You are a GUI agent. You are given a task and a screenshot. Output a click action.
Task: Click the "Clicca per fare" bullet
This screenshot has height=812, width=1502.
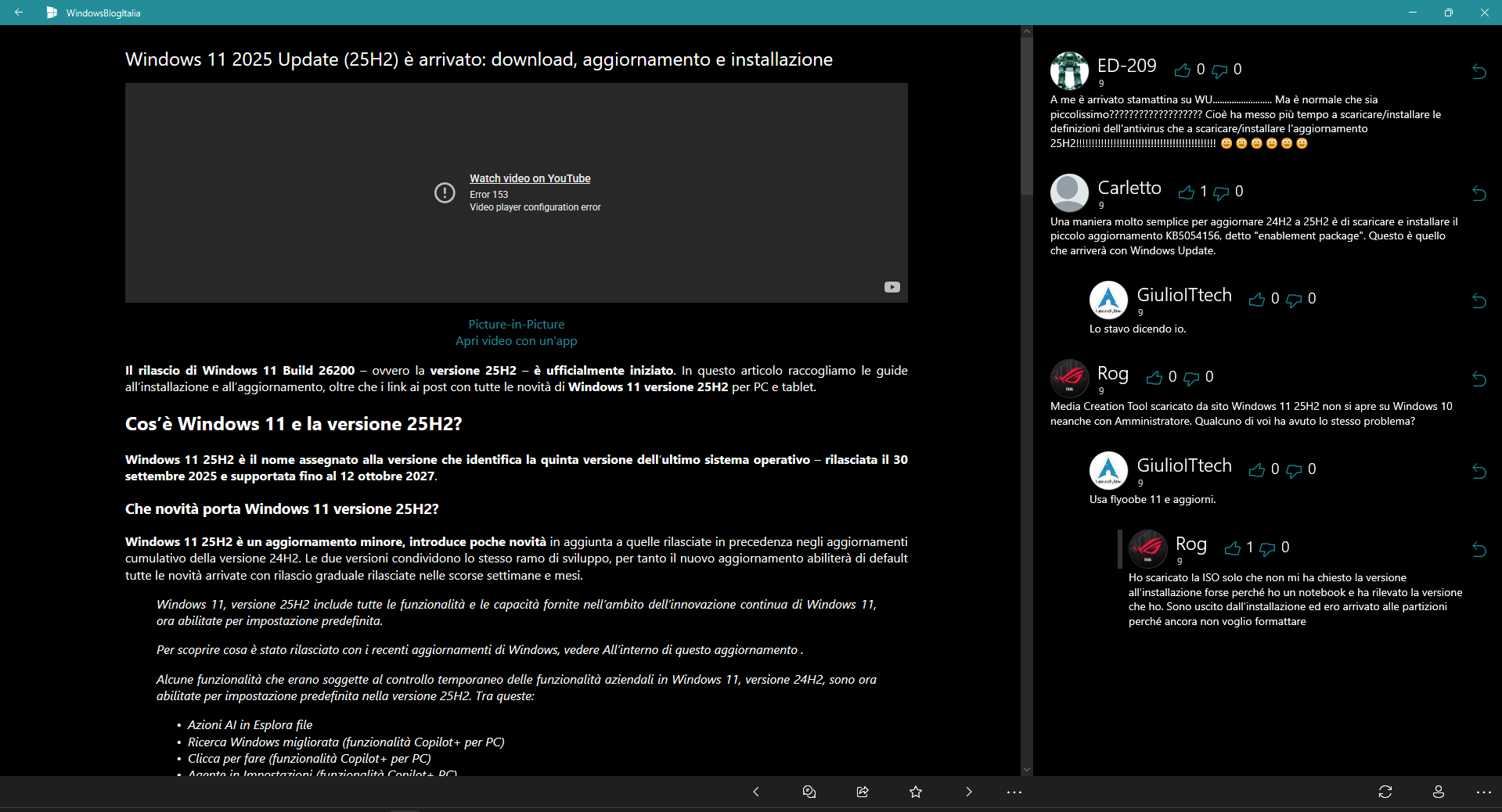[309, 759]
